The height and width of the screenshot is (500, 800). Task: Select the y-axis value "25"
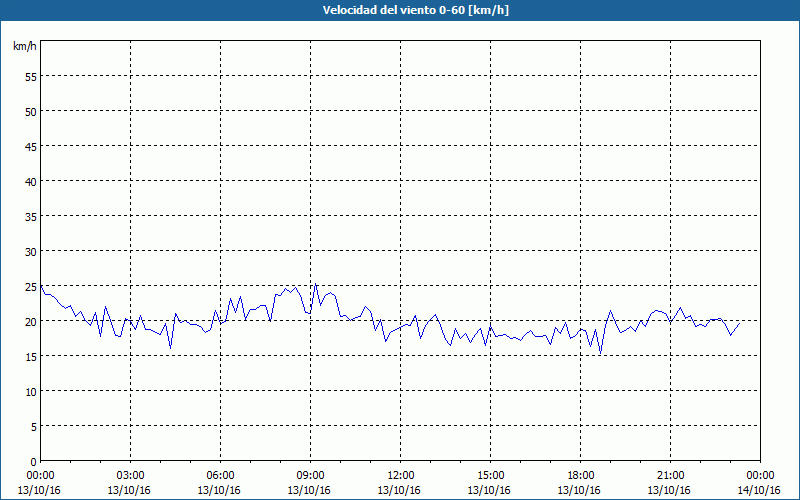(31, 287)
